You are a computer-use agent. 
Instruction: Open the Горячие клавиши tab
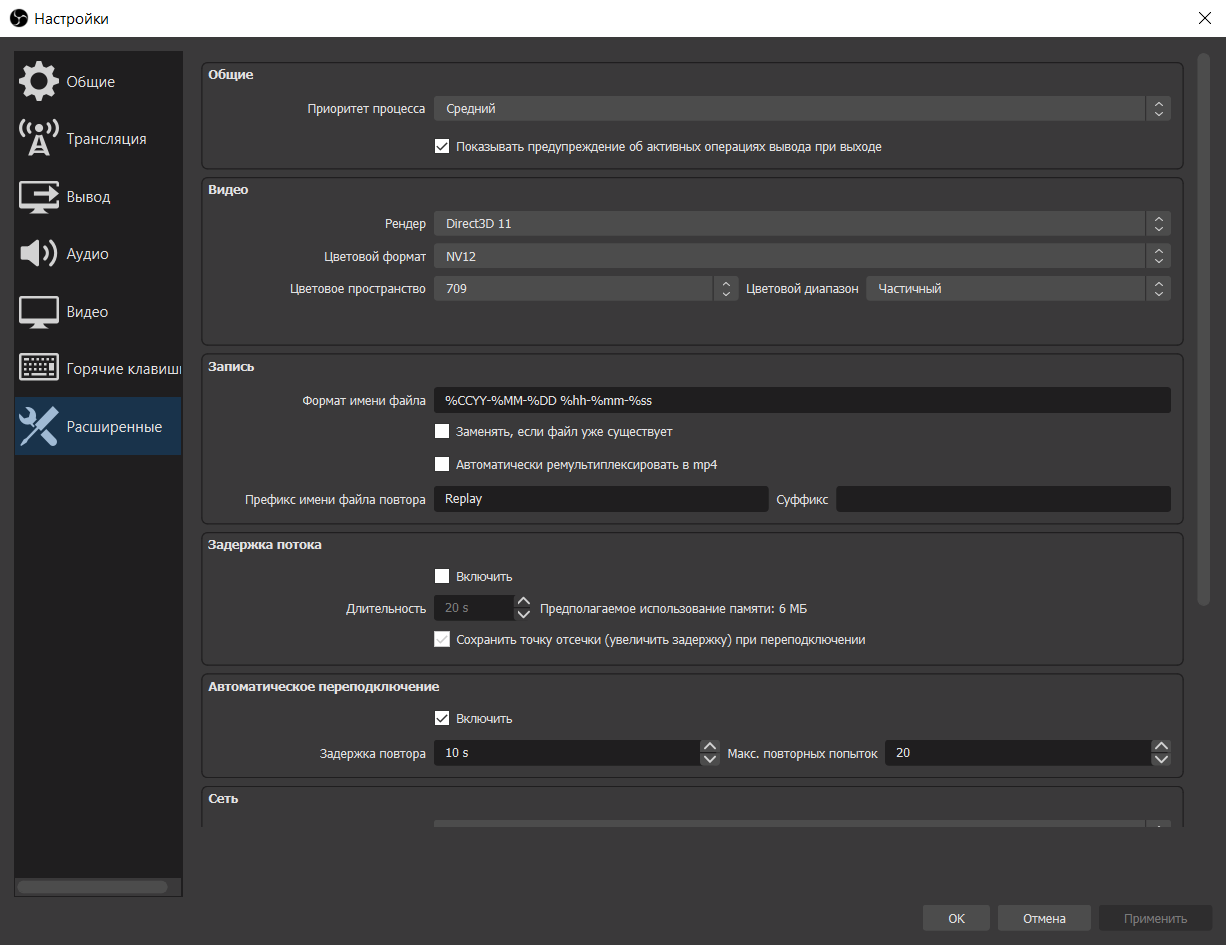[98, 369]
